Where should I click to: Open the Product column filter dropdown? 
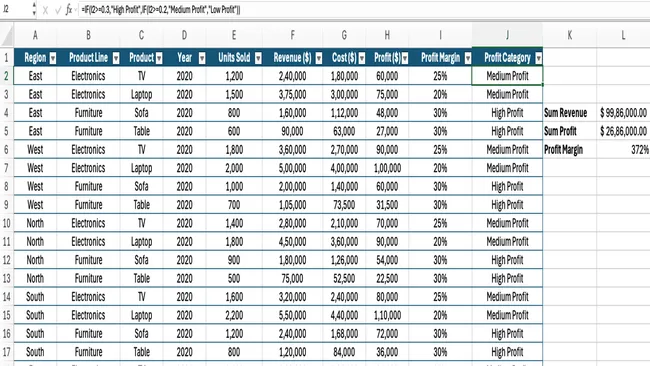(x=159, y=58)
